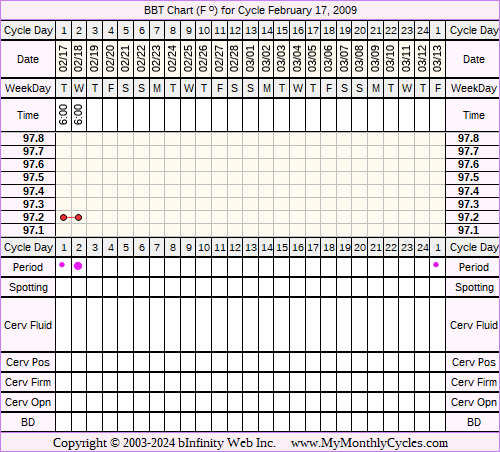Click the date cell 02/22

click(141, 59)
